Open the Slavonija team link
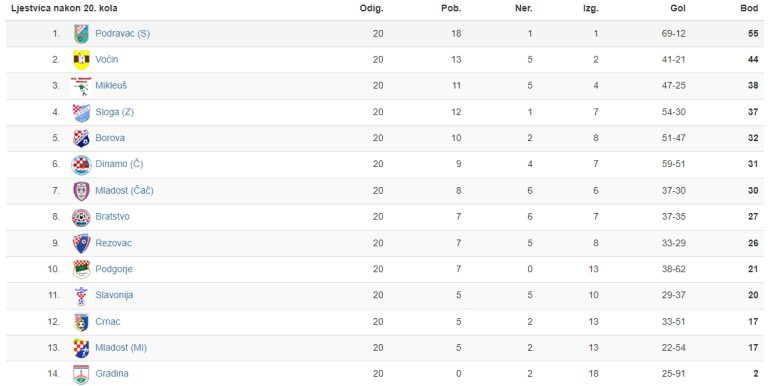The image size is (768, 386). click(x=114, y=295)
